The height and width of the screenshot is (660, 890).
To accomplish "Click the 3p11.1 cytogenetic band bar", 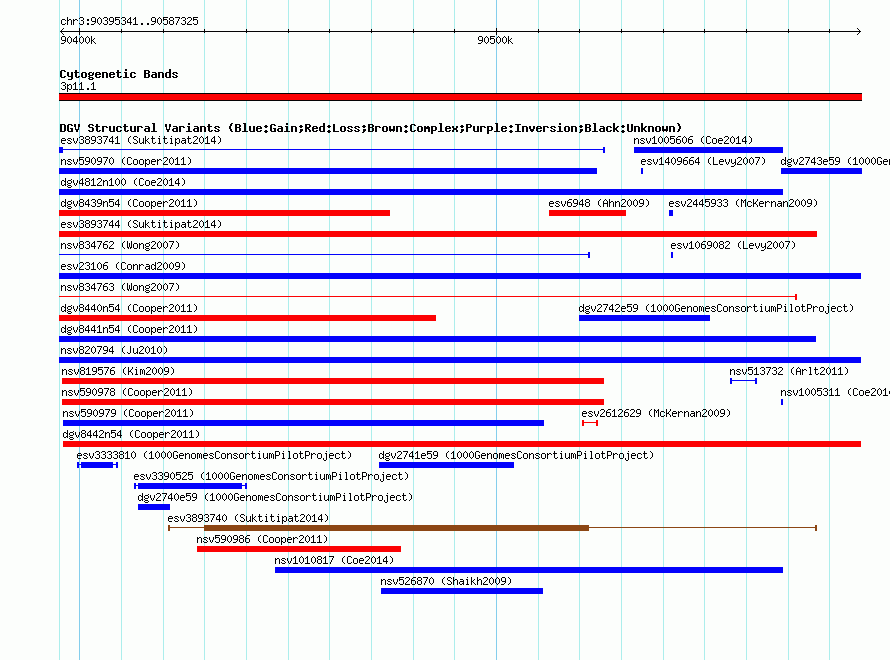I will pyautogui.click(x=460, y=97).
